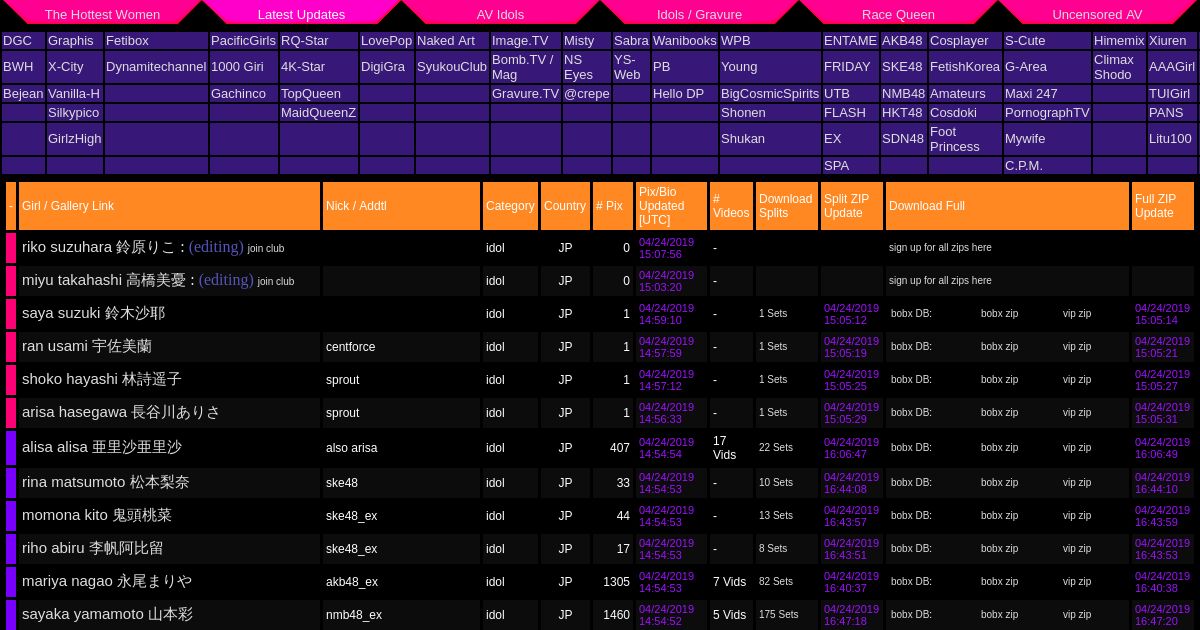Open ran usami gallery link
This screenshot has height=630, width=1200.
pyautogui.click(x=86, y=346)
